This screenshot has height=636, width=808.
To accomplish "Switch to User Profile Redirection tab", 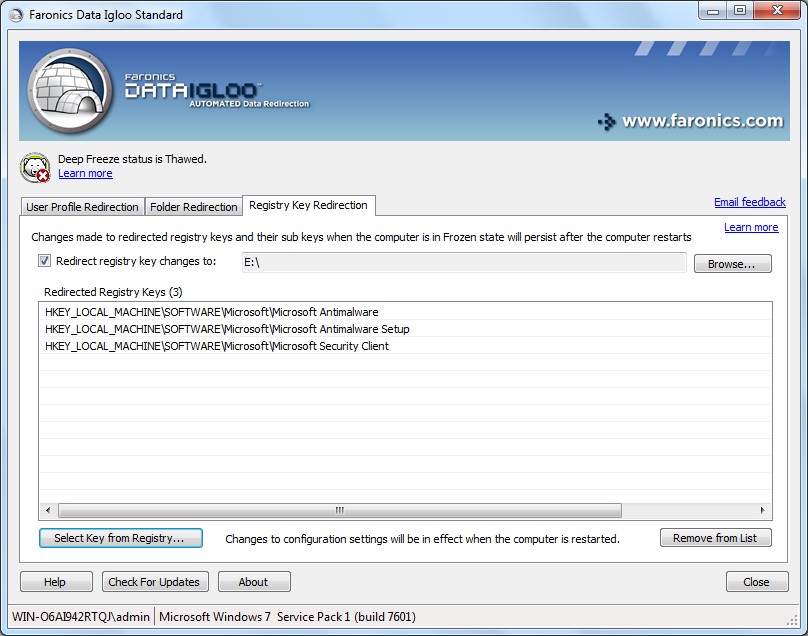I will tap(82, 207).
